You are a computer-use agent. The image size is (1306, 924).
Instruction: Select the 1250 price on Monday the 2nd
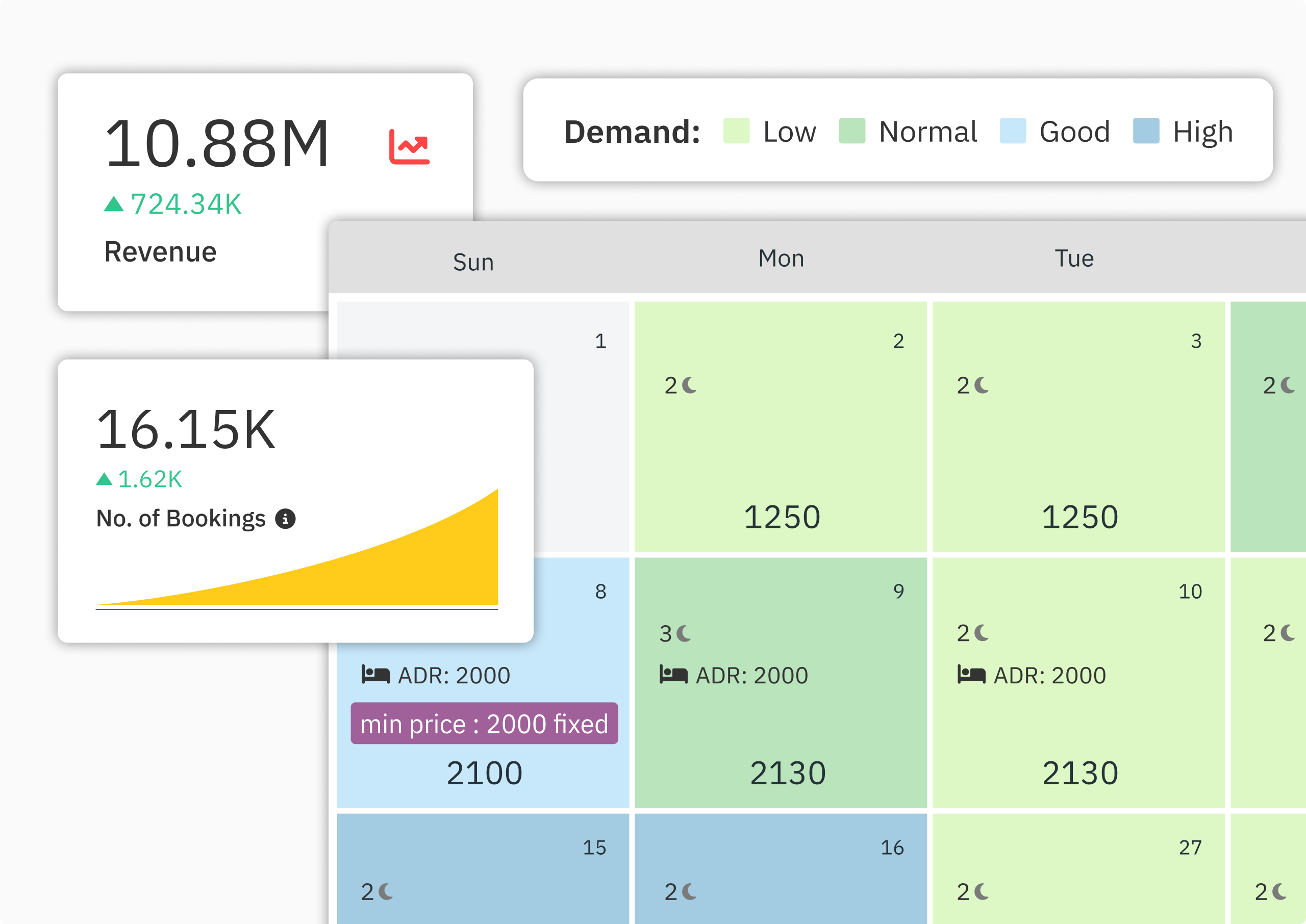782,517
